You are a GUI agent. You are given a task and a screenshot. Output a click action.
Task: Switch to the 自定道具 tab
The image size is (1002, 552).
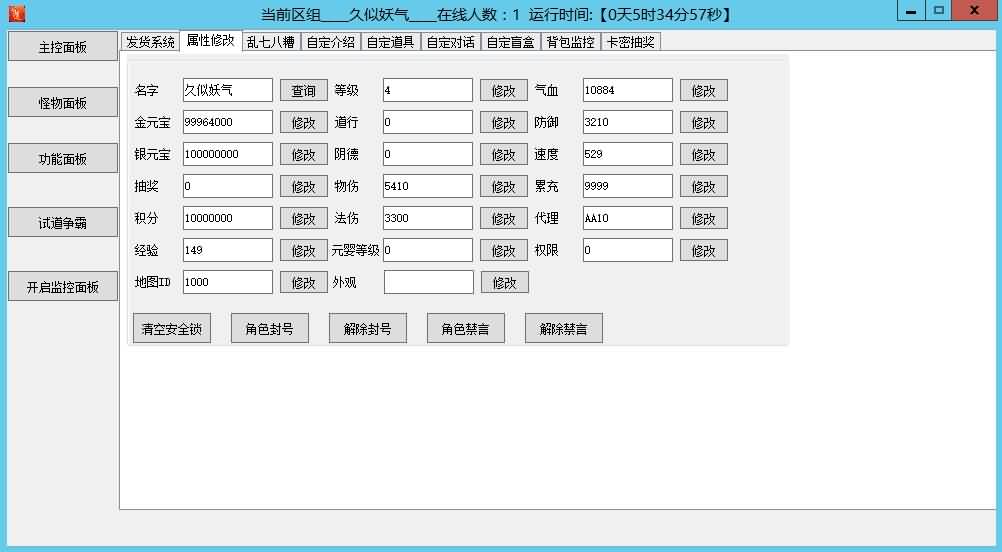tap(390, 42)
